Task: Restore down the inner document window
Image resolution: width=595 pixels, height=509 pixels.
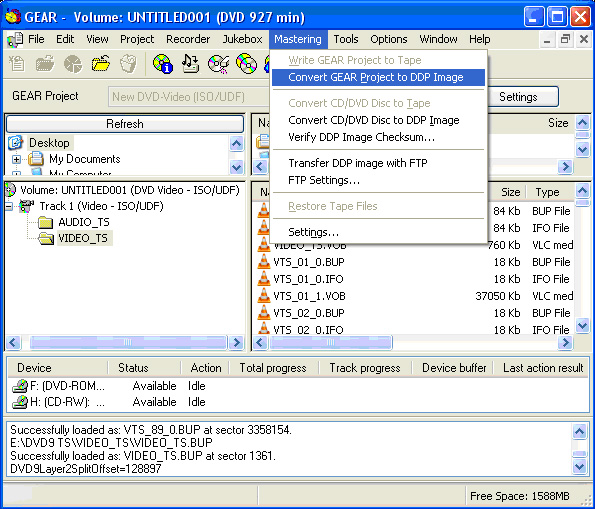Action: pos(565,39)
